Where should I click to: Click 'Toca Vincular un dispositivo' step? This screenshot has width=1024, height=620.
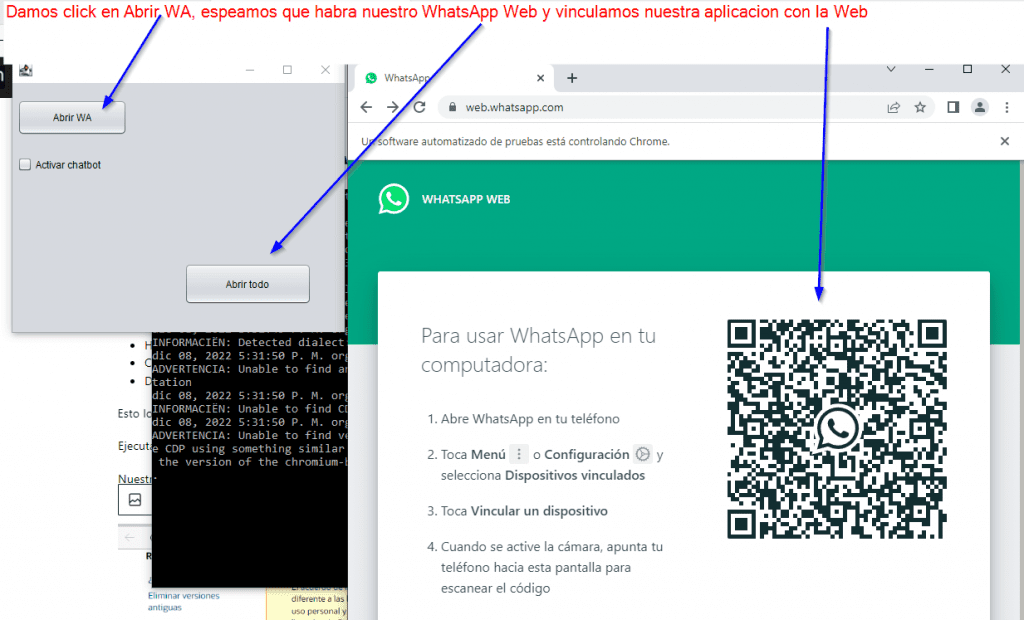point(524,511)
